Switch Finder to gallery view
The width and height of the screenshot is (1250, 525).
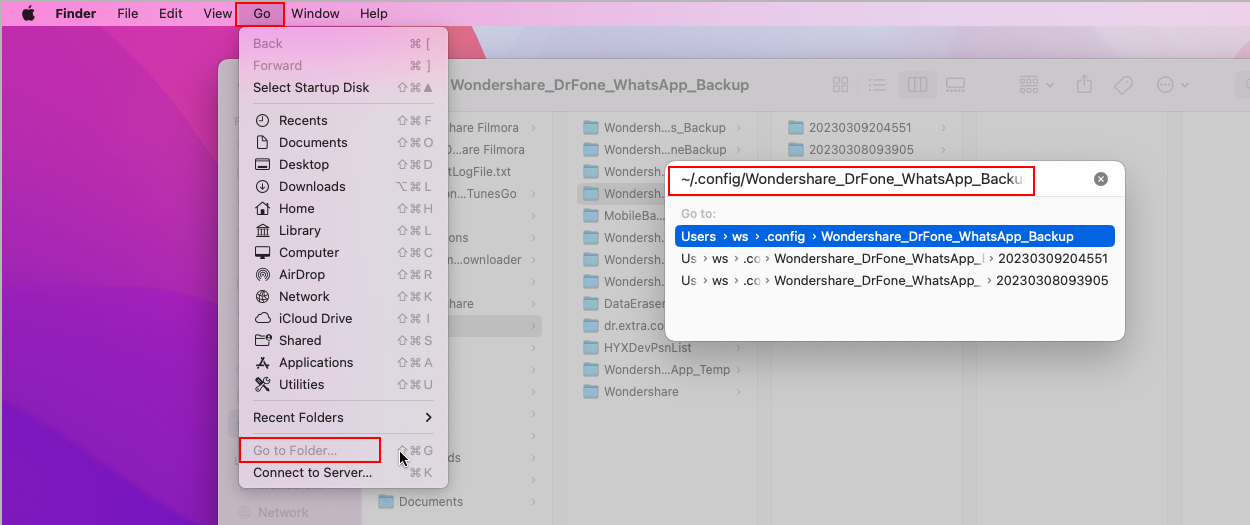point(954,85)
